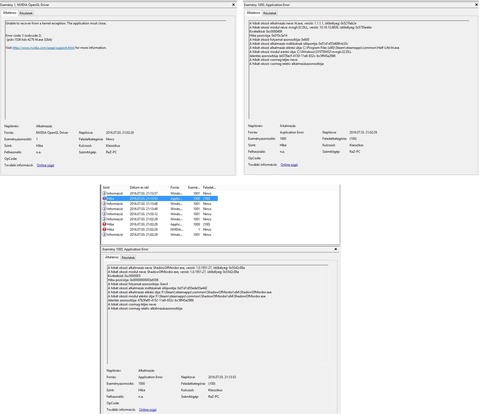Open the nvidia.com support page link
This screenshot has width=480, height=414.
44,48
